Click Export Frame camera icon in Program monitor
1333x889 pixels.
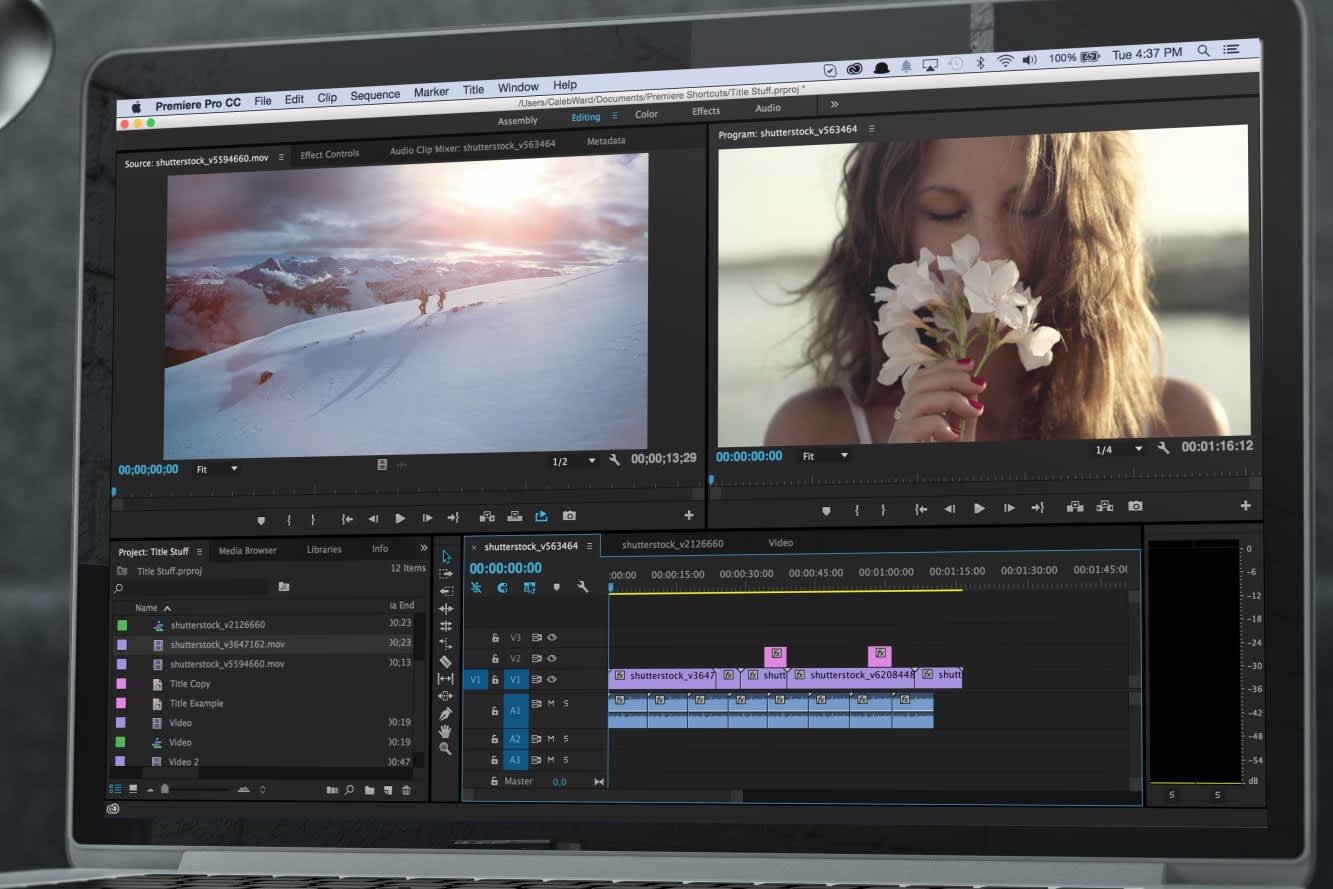click(1135, 507)
